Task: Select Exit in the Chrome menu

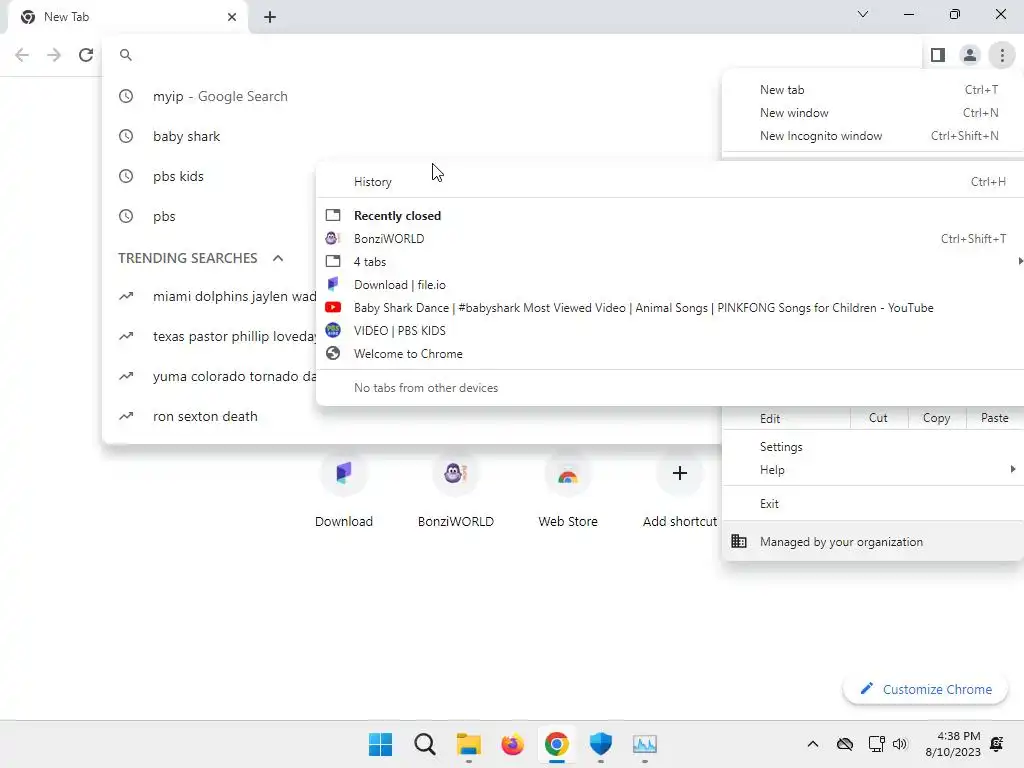Action: (x=872, y=504)
